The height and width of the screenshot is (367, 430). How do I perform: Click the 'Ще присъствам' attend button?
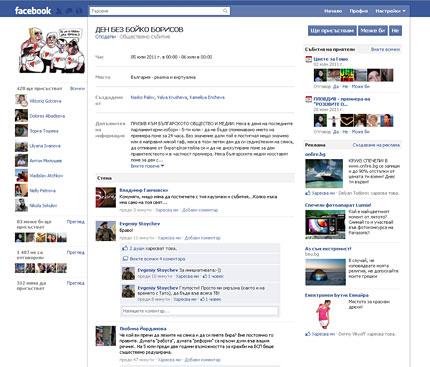332,31
